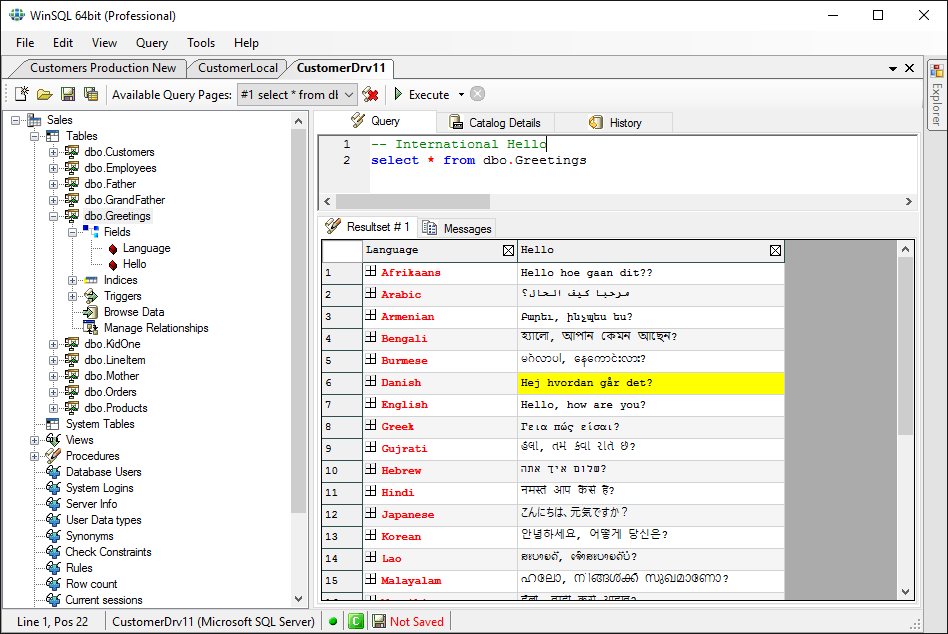Click the Indices node icon
Image resolution: width=948 pixels, height=634 pixels.
click(x=91, y=280)
